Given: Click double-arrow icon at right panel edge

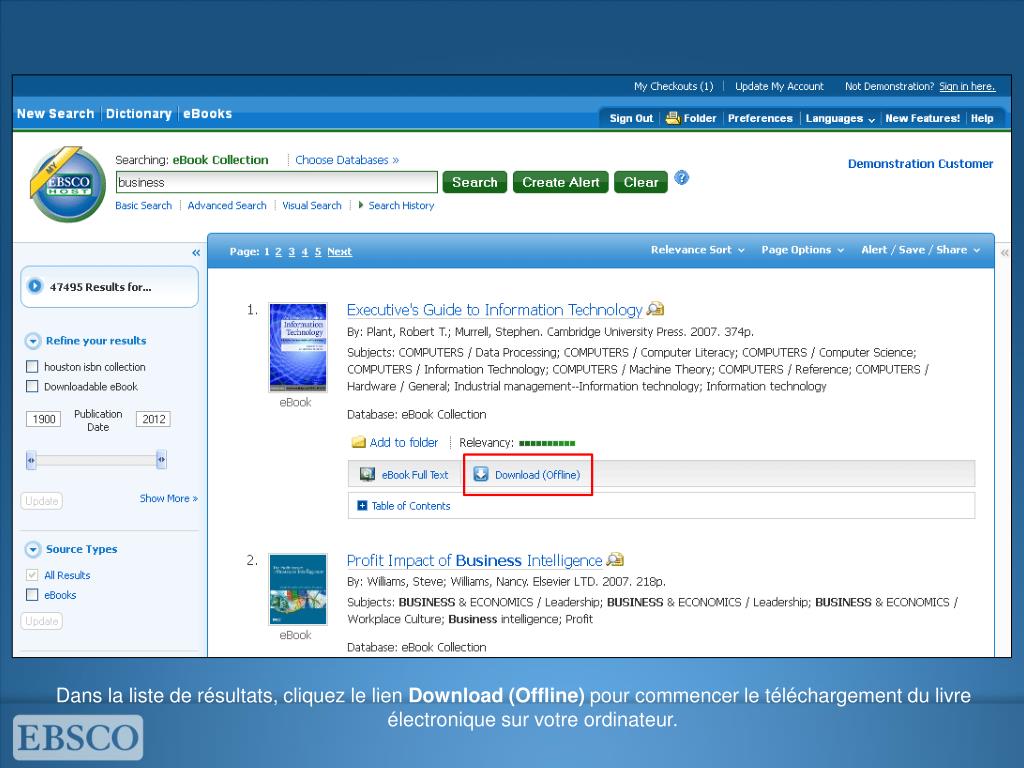Looking at the screenshot, I should click(x=1004, y=252).
